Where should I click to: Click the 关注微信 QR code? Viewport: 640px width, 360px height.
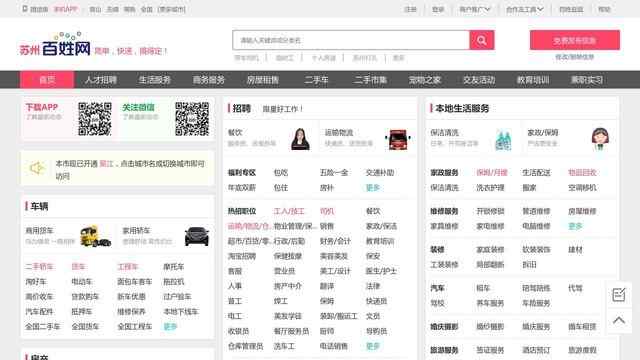click(x=192, y=119)
